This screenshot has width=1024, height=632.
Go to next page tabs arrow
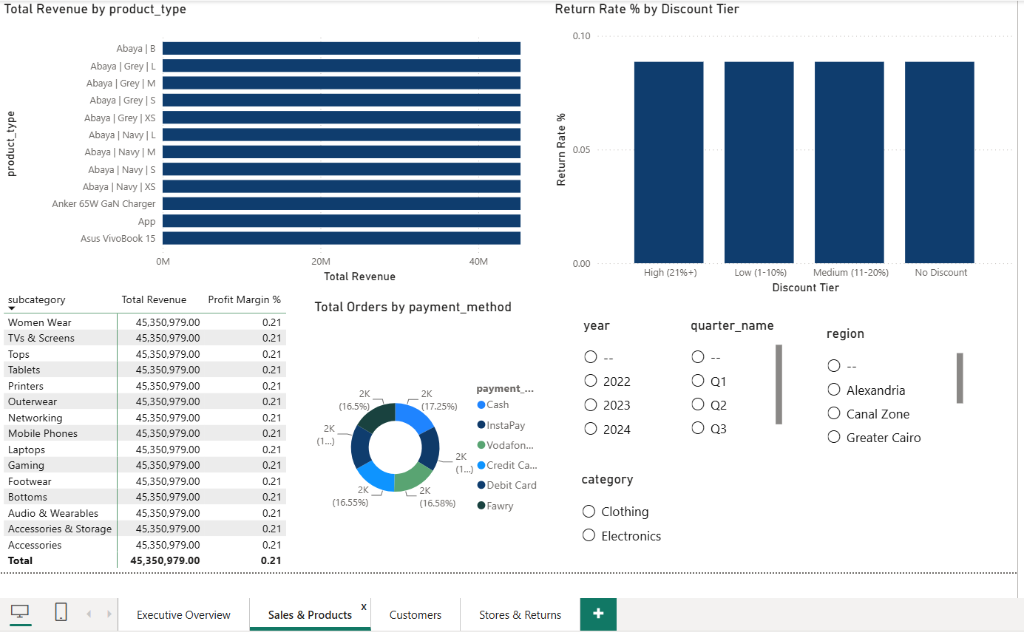pos(109,614)
